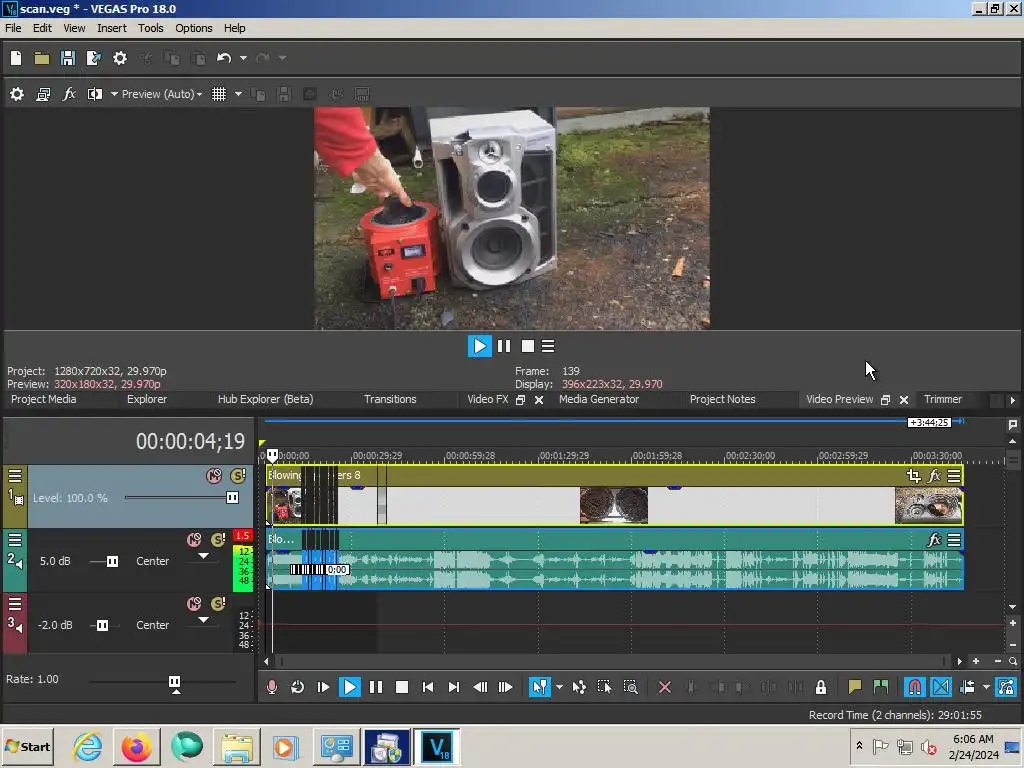Toggle Enable Snapping magnet button

coord(914,687)
